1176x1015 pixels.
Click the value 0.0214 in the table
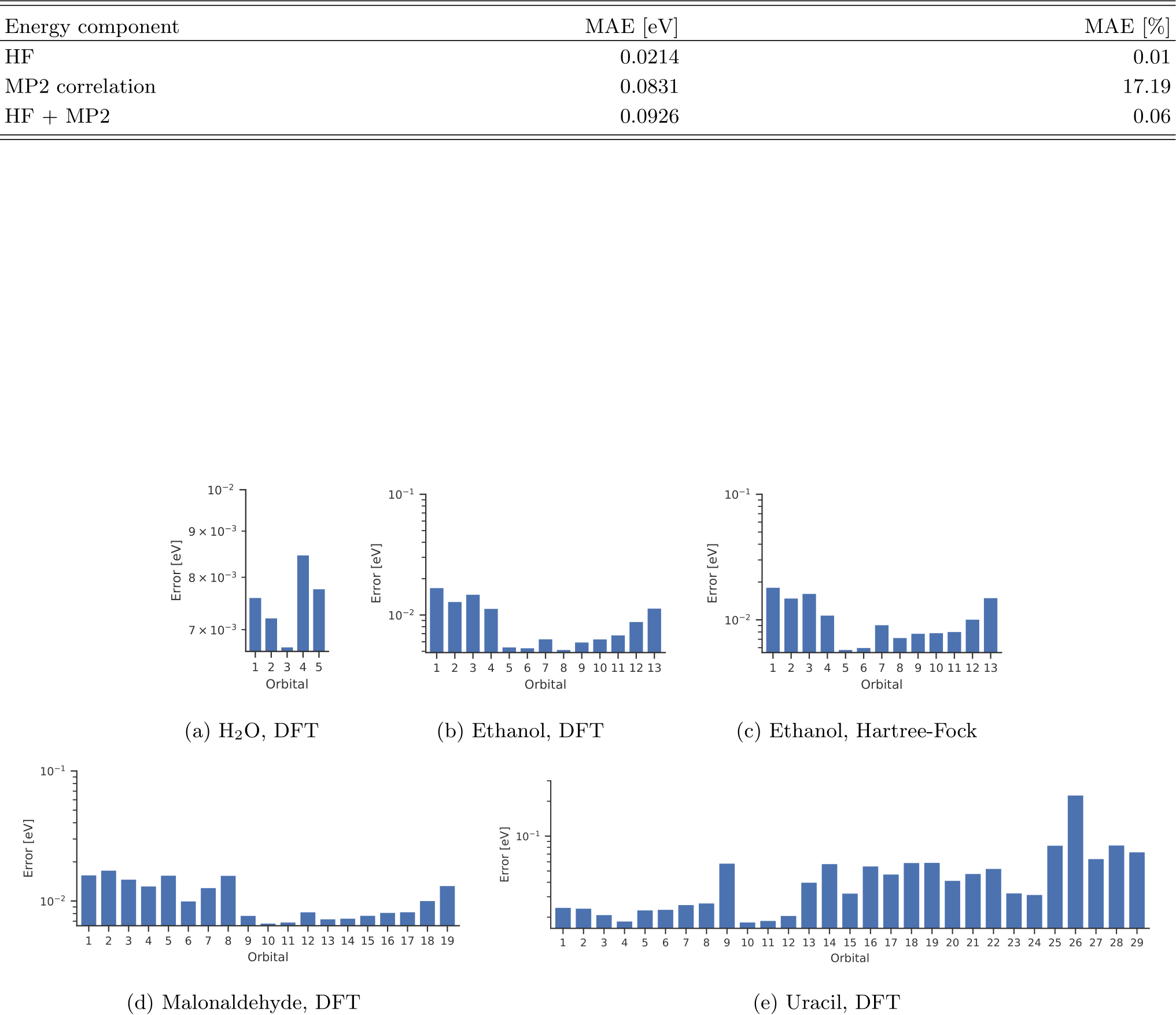coord(649,57)
